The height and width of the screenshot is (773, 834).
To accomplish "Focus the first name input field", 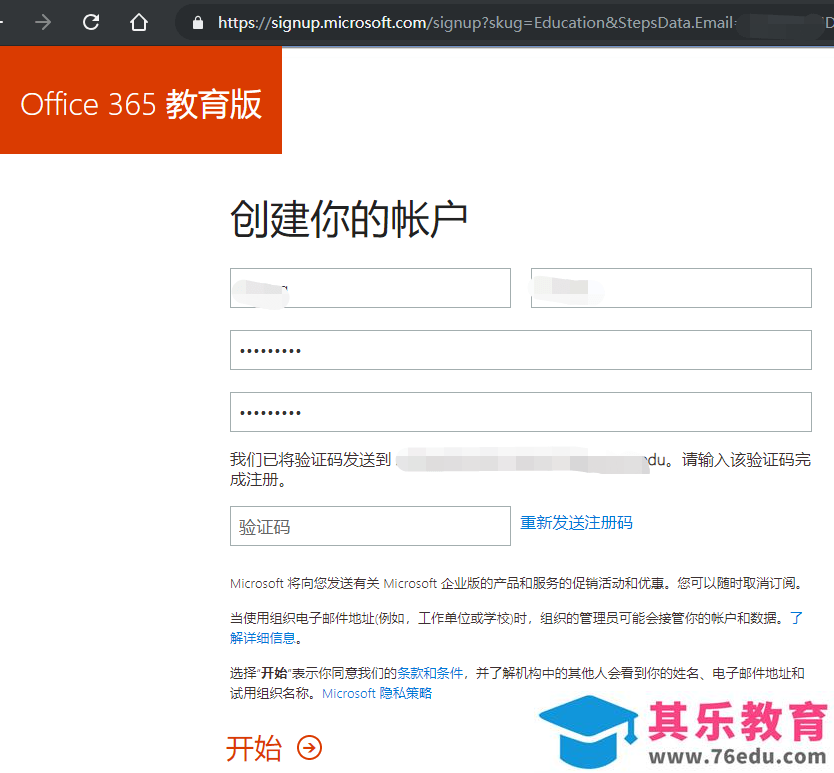I will point(370,288).
